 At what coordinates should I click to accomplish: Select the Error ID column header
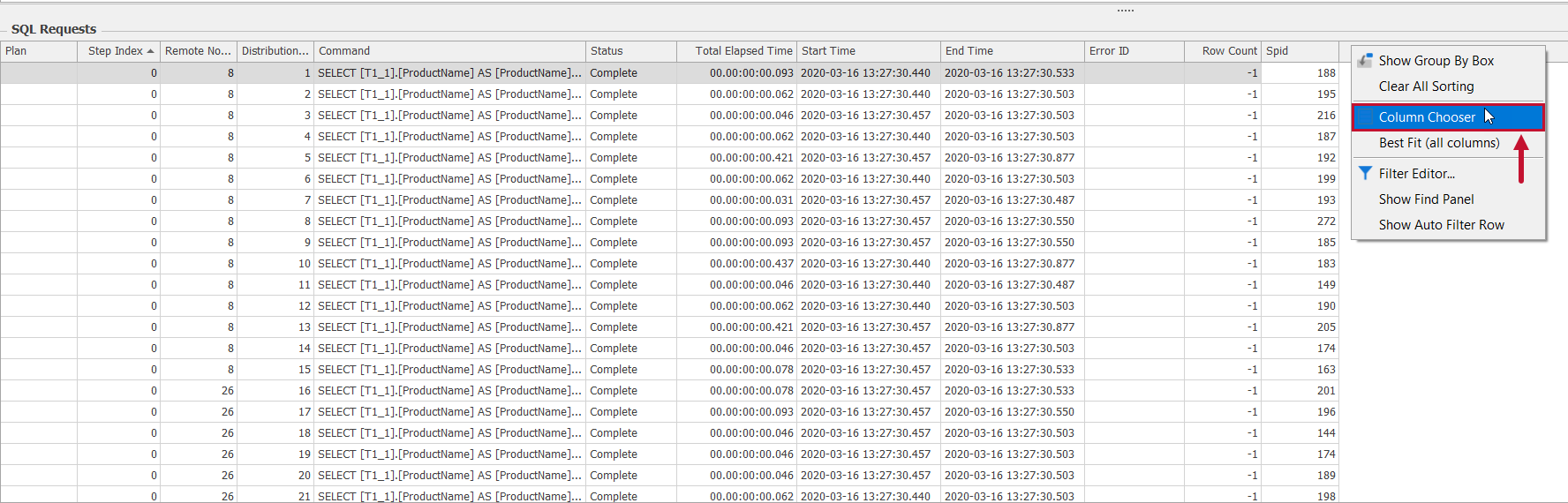(1133, 51)
